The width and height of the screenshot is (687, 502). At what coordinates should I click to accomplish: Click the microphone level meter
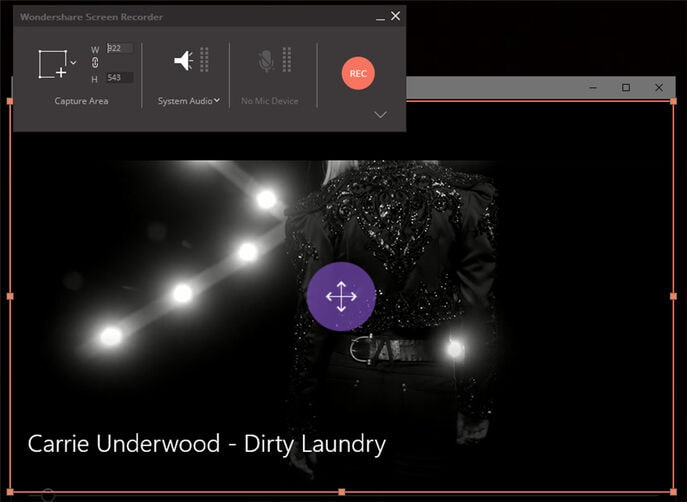coord(287,59)
